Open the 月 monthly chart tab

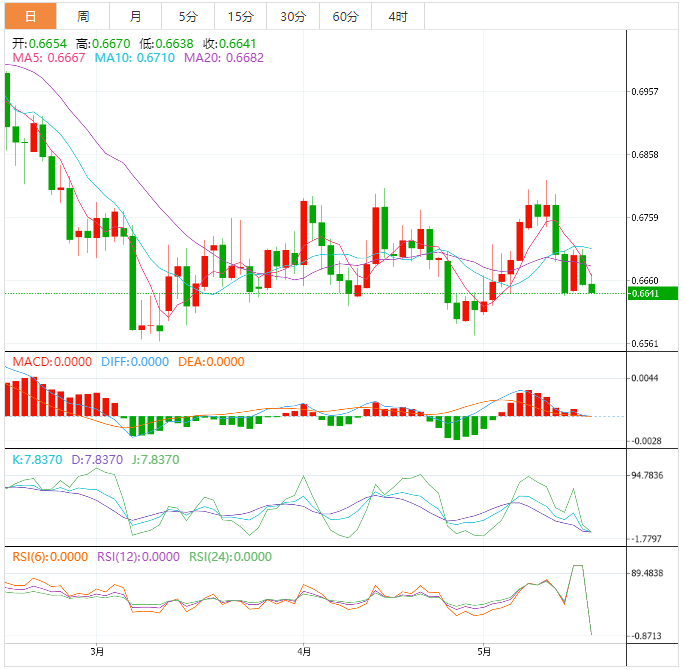pos(135,16)
